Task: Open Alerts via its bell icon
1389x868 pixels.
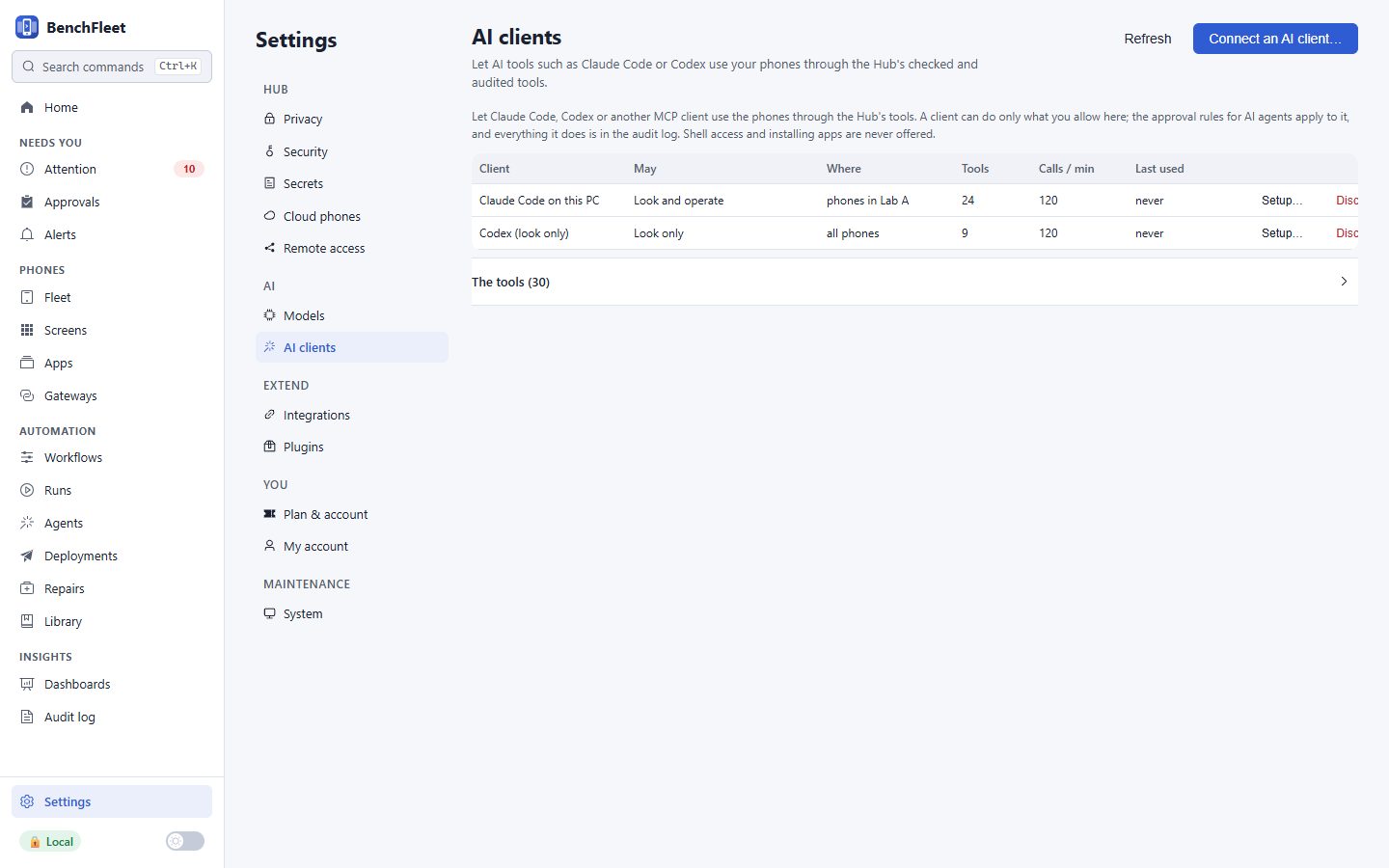Action: [x=27, y=234]
